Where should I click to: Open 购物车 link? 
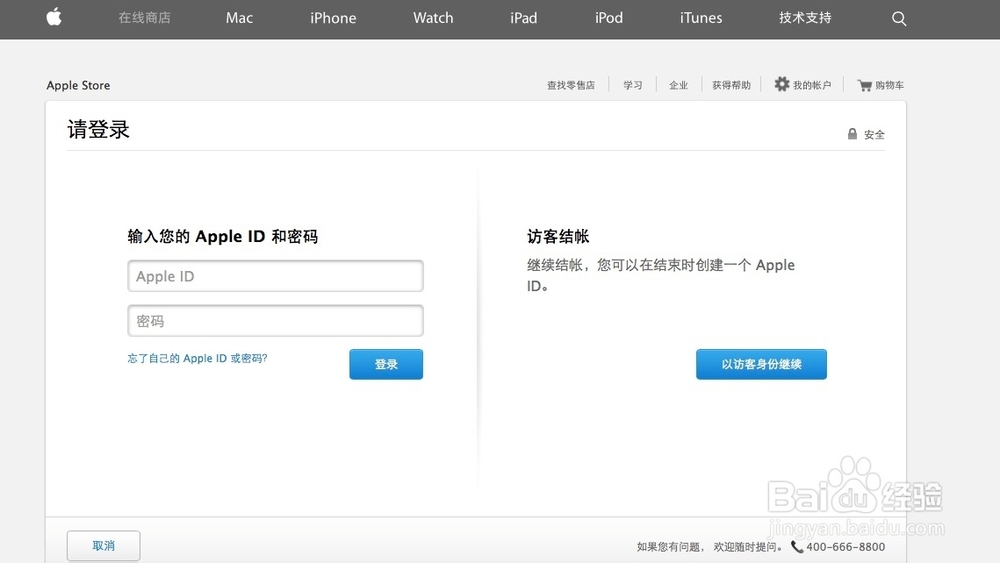pos(889,85)
